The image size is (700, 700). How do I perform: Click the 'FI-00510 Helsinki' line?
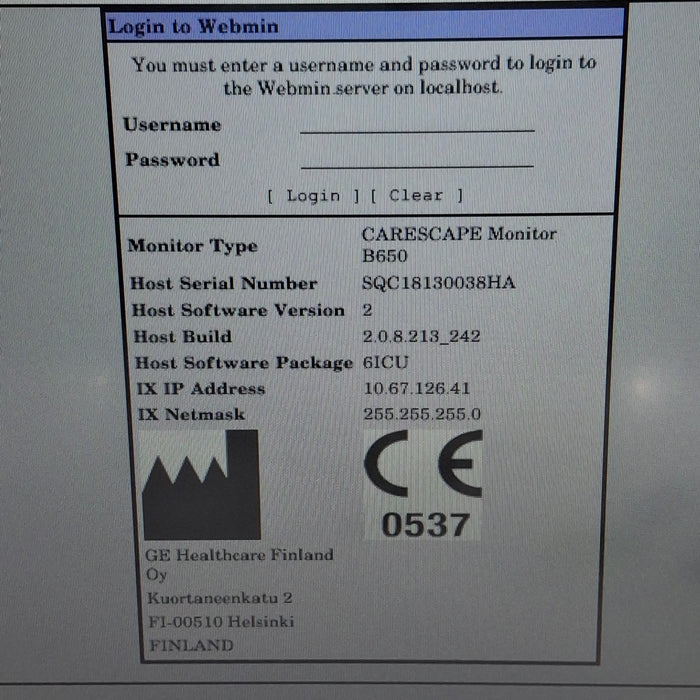[x=221, y=621]
